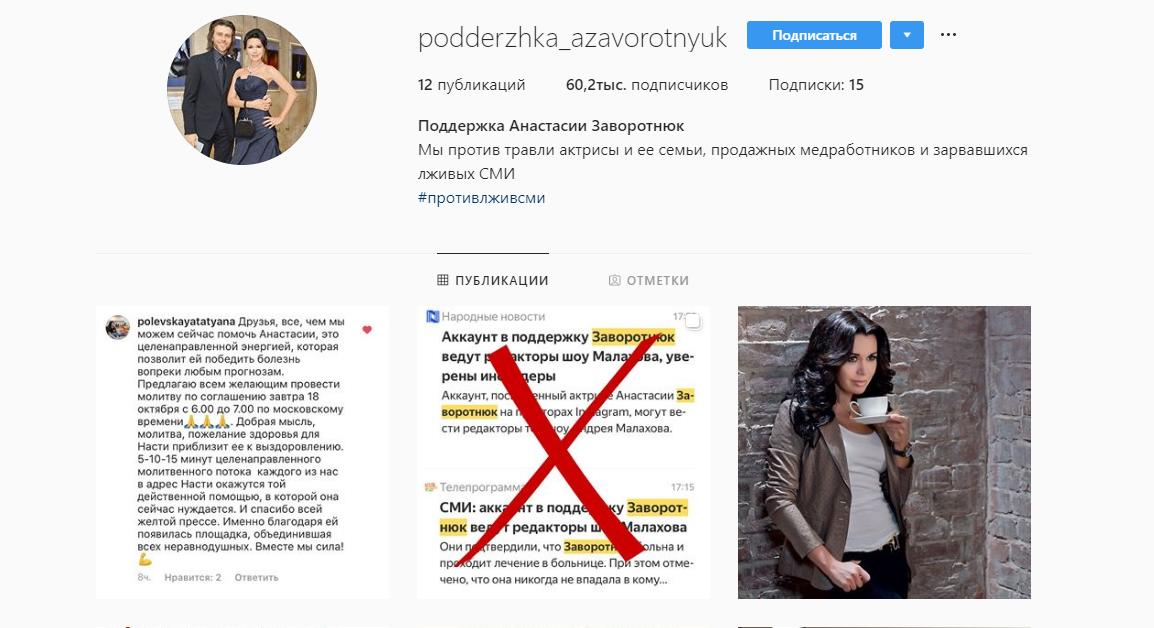Open the polevskayatatyana comment screenshot post
The height and width of the screenshot is (628, 1154).
coord(243,452)
